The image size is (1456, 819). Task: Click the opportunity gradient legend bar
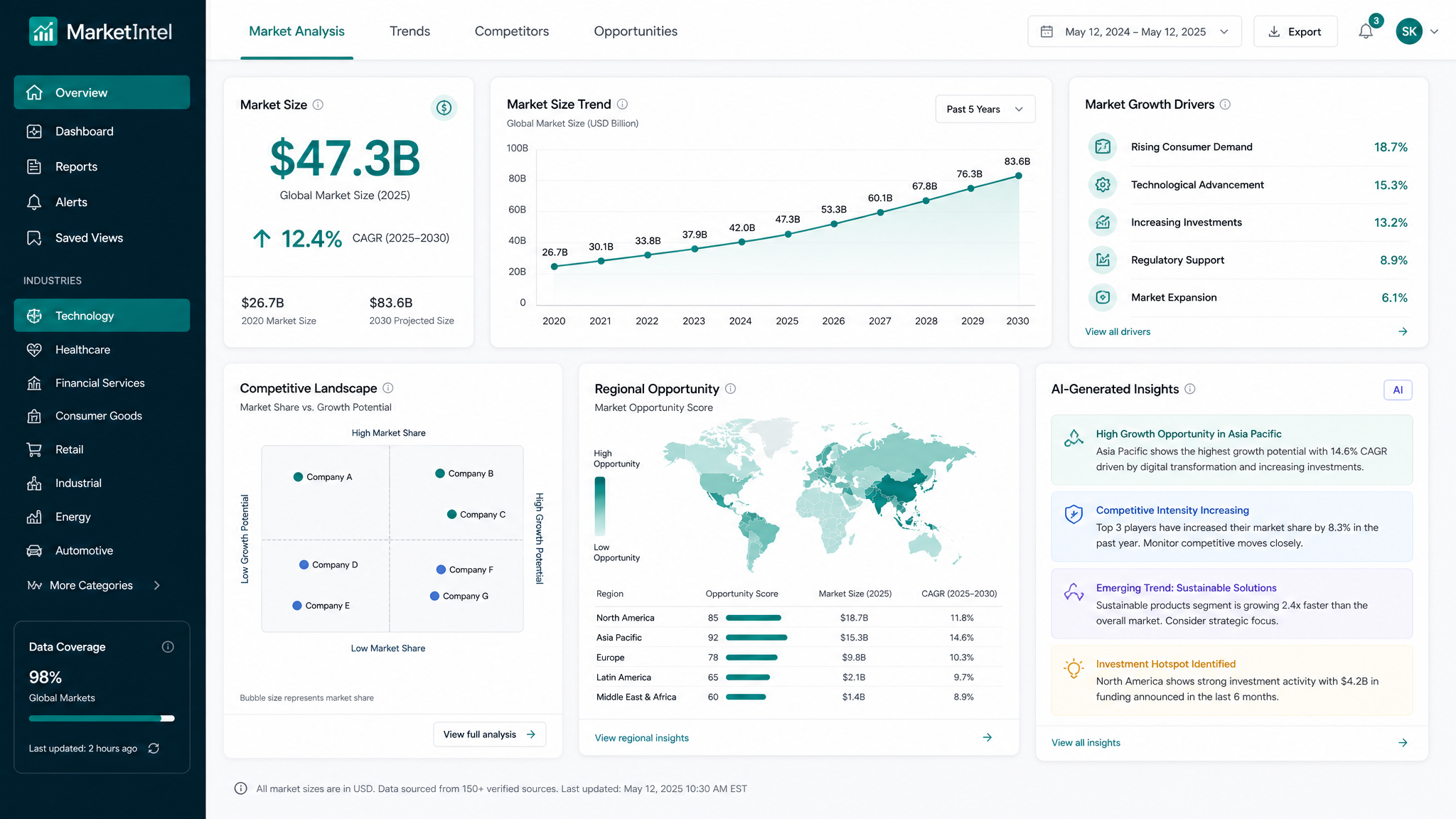pos(600,506)
